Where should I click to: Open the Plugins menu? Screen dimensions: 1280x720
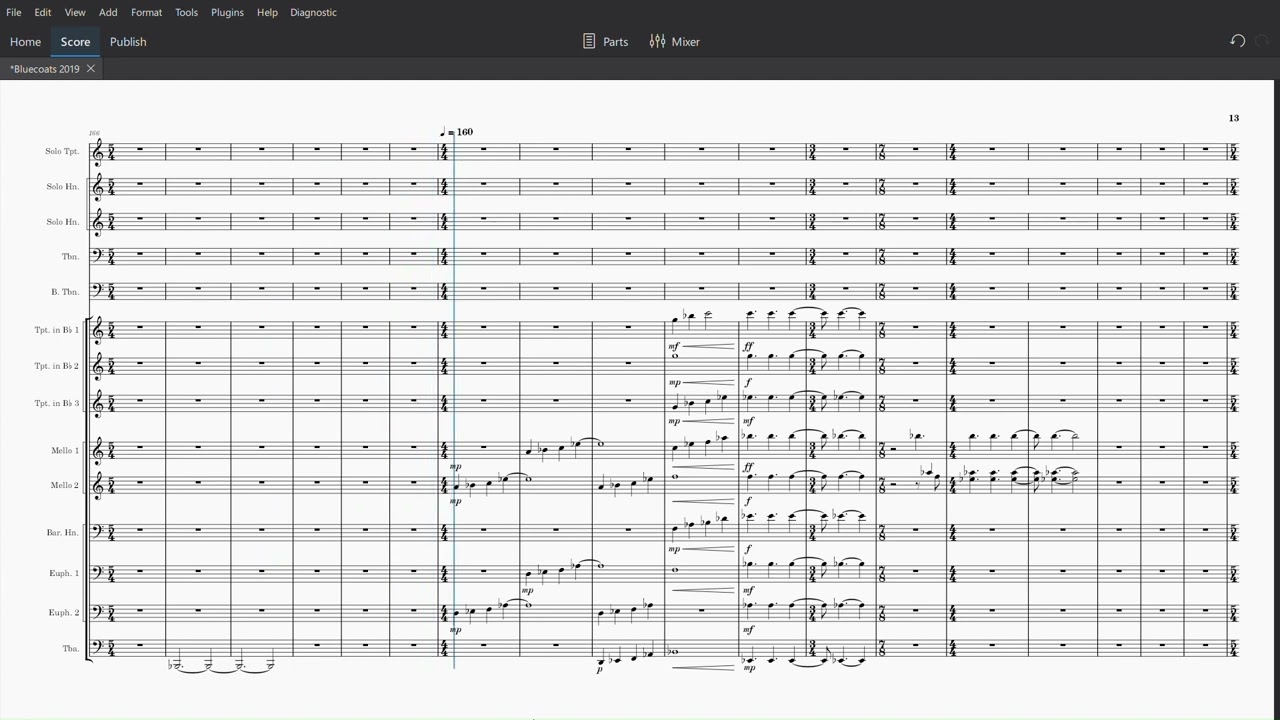(x=227, y=12)
